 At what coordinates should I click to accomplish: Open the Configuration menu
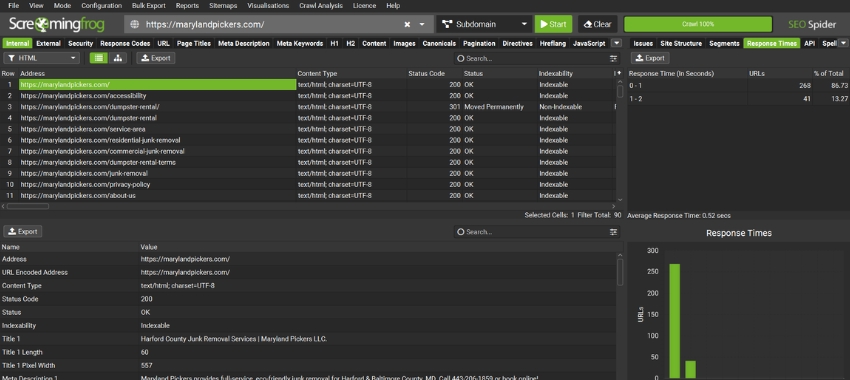click(x=101, y=5)
